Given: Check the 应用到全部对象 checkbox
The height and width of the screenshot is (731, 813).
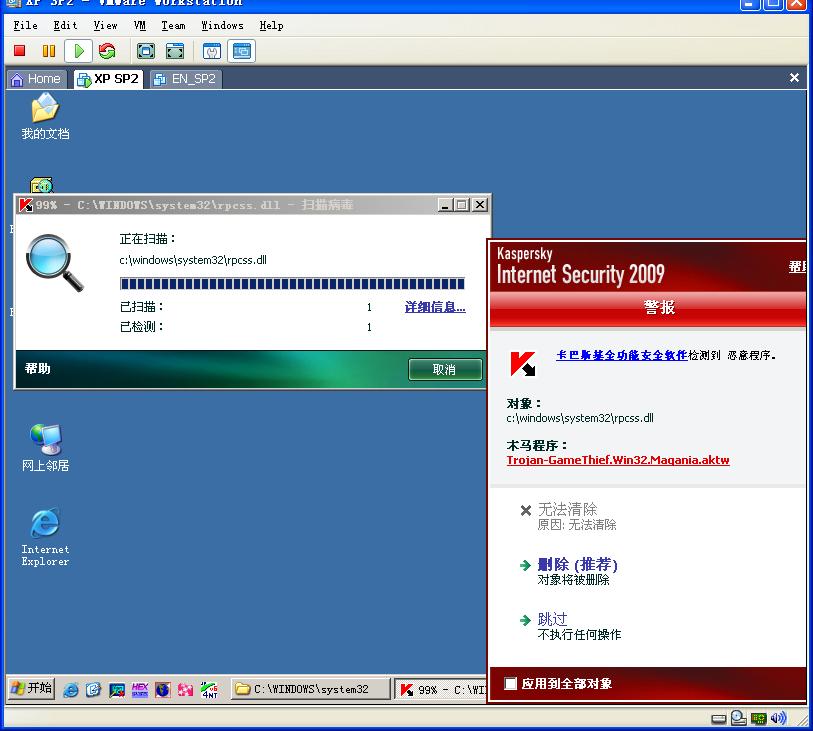Looking at the screenshot, I should [x=511, y=683].
